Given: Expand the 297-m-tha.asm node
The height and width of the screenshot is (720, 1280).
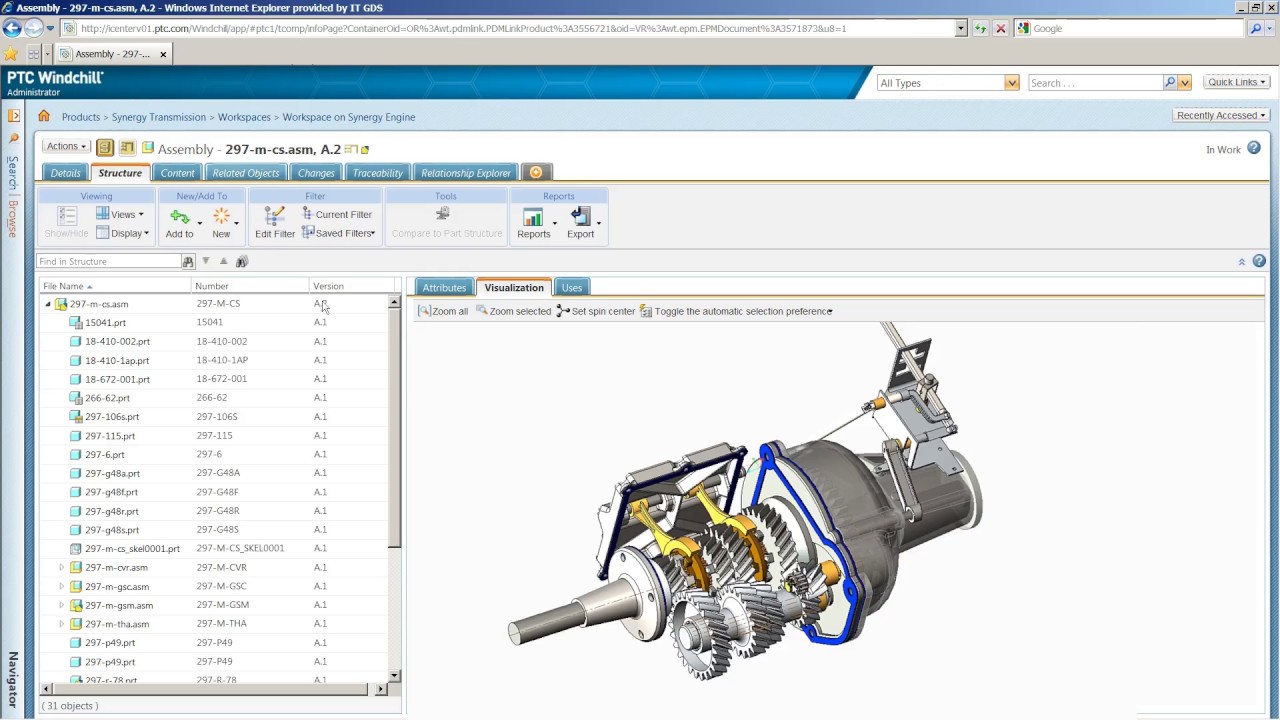Looking at the screenshot, I should coord(61,624).
